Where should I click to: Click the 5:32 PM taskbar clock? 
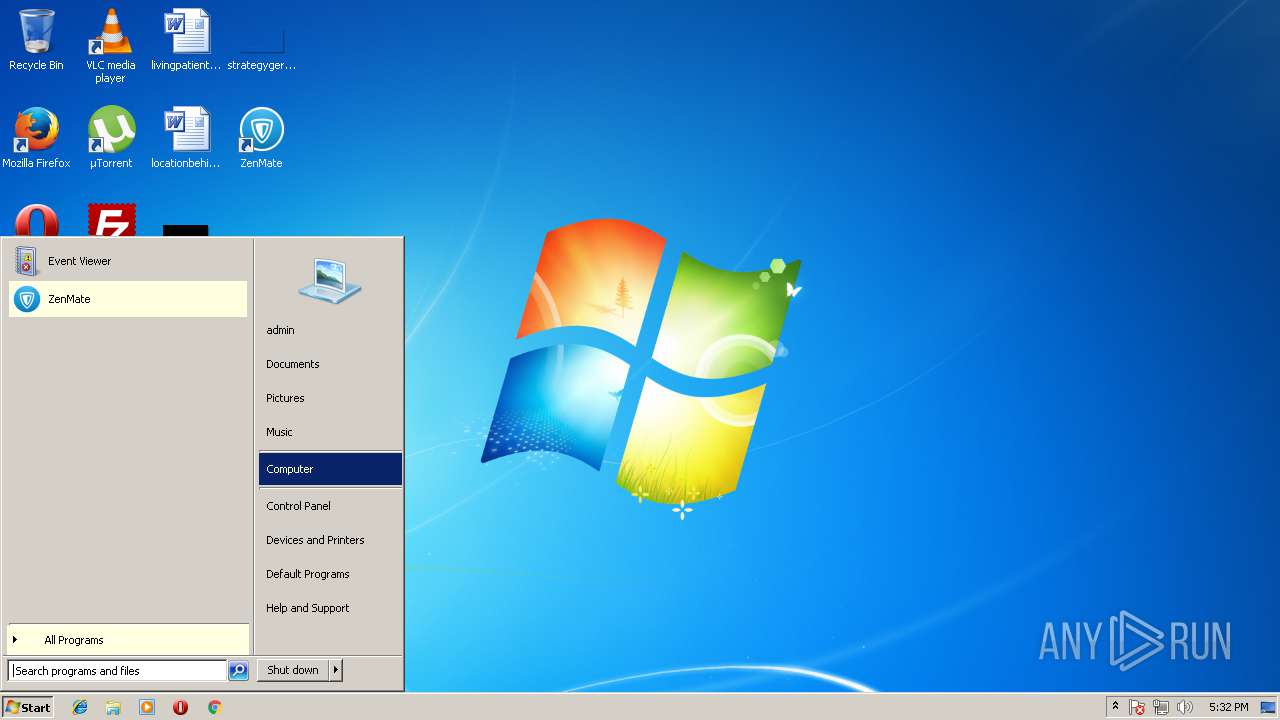[x=1228, y=707]
